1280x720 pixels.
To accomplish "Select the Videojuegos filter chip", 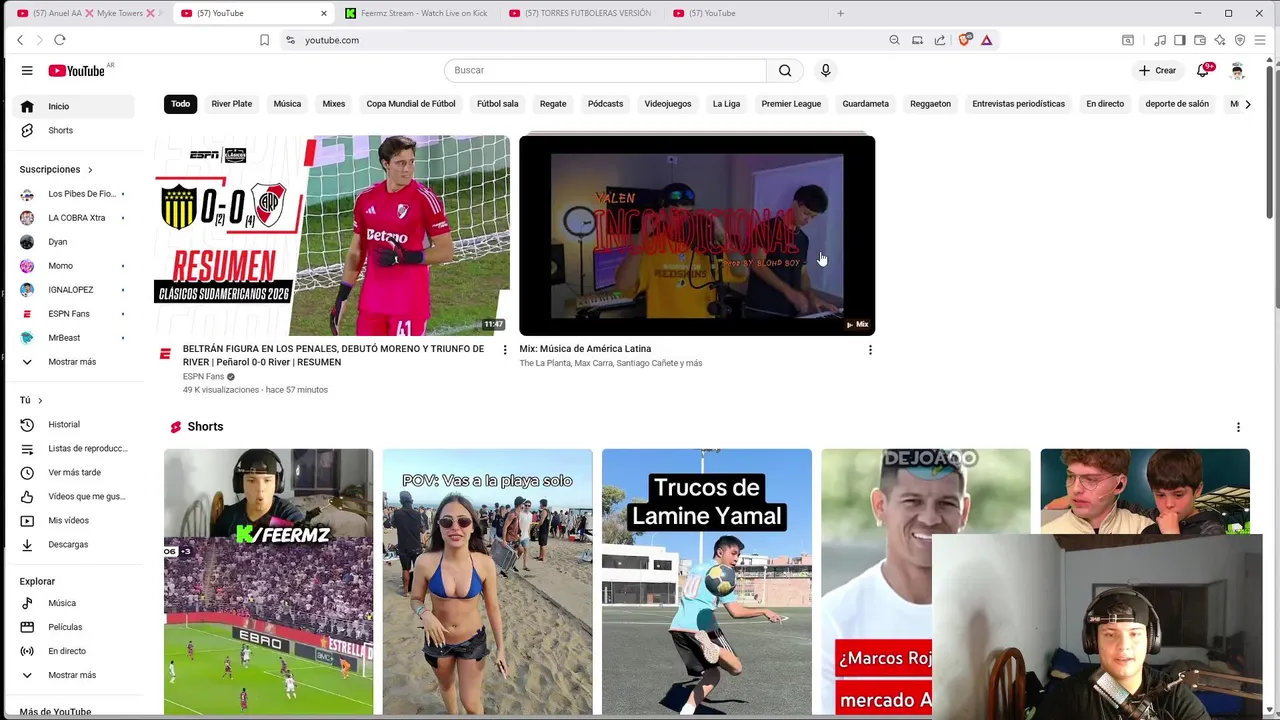I will point(668,104).
